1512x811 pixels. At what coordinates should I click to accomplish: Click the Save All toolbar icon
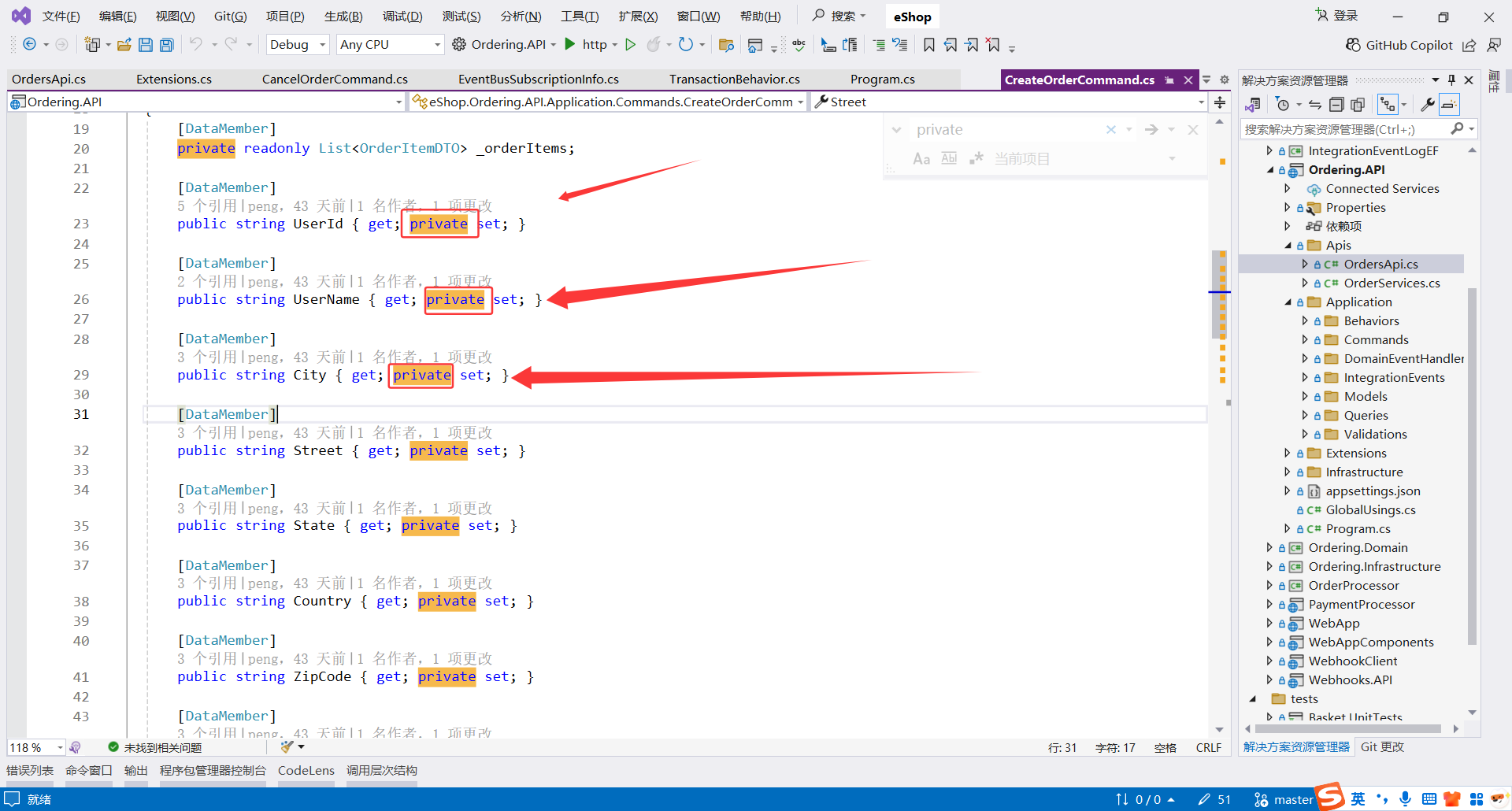click(x=167, y=45)
